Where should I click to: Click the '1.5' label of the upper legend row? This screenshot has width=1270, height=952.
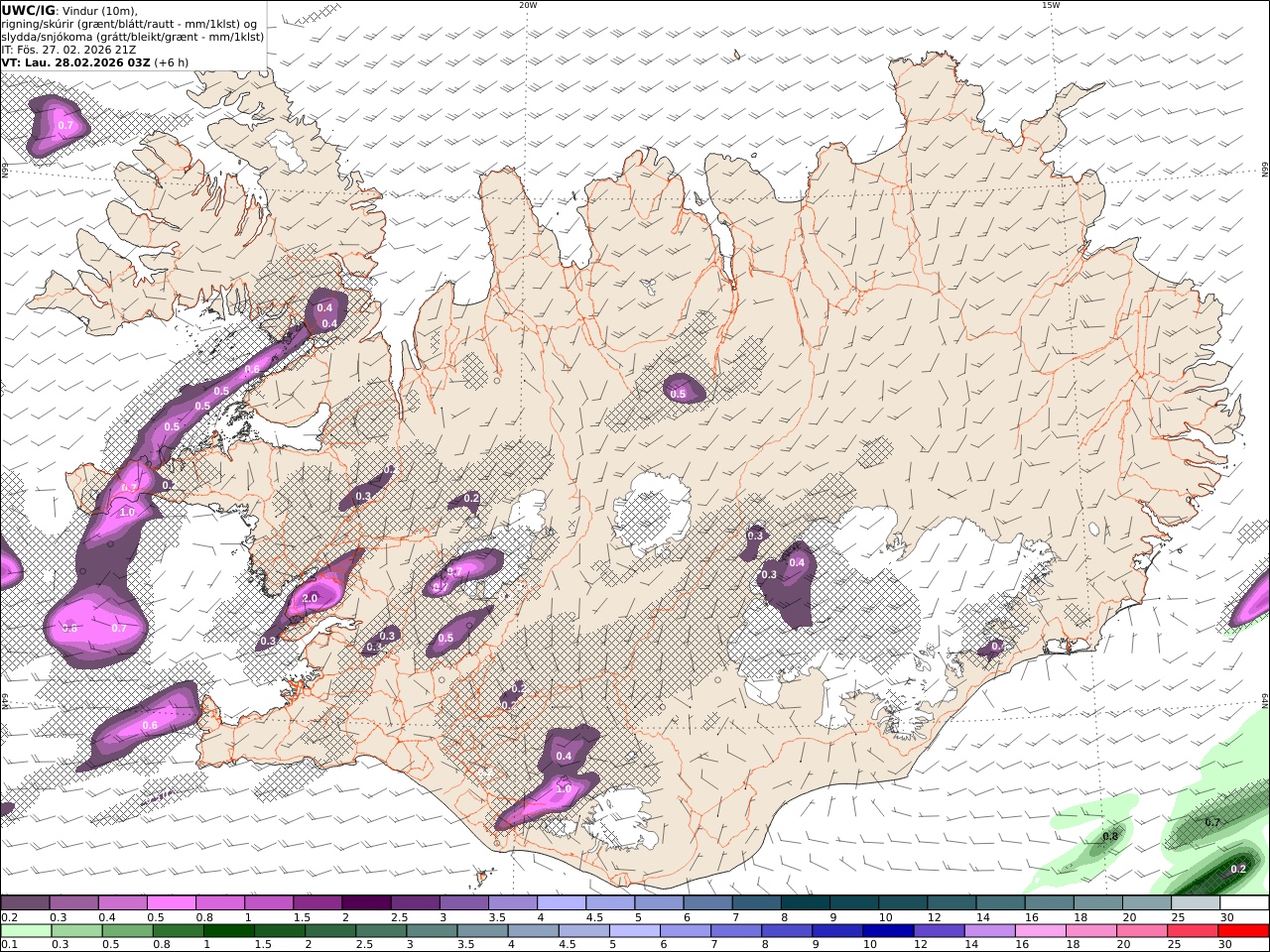coord(301,917)
